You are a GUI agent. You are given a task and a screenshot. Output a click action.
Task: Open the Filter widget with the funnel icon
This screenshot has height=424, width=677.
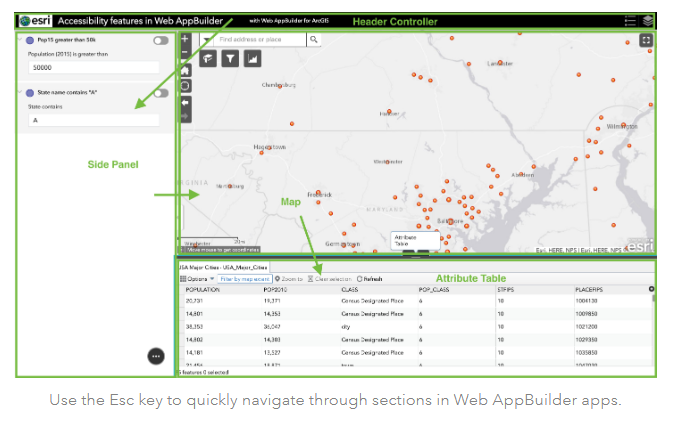[230, 59]
